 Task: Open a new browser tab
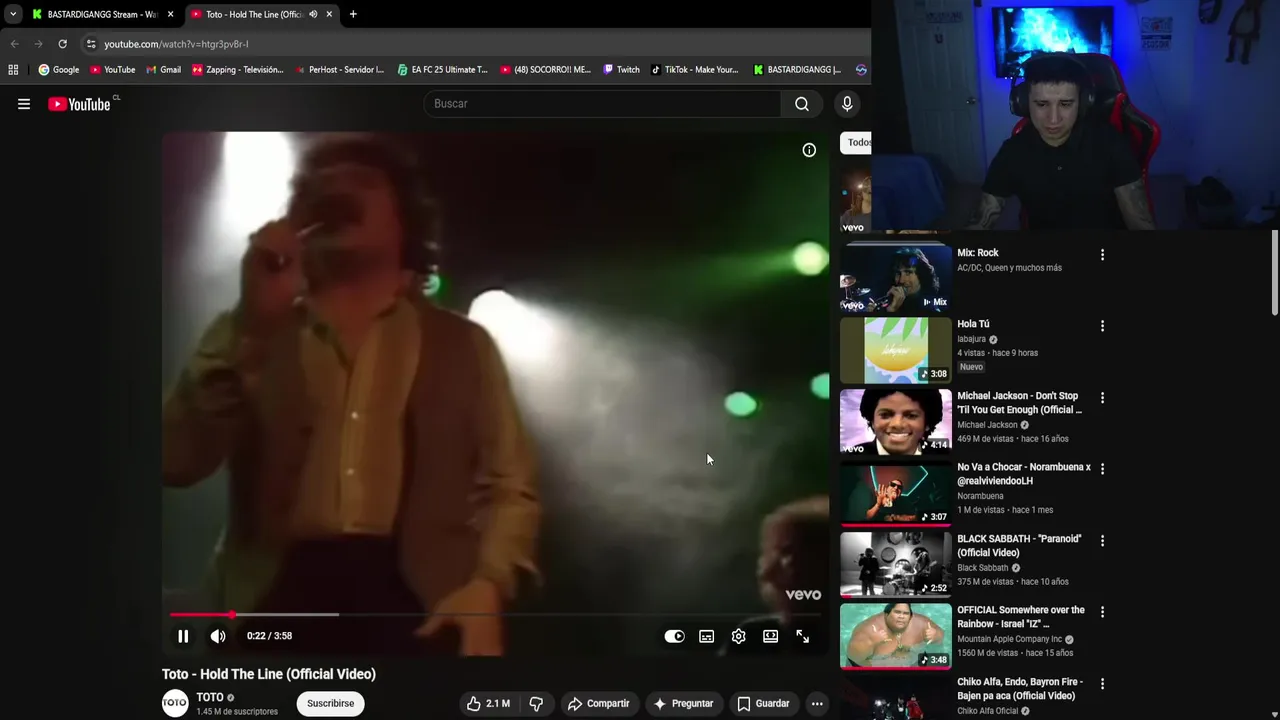[x=353, y=14]
